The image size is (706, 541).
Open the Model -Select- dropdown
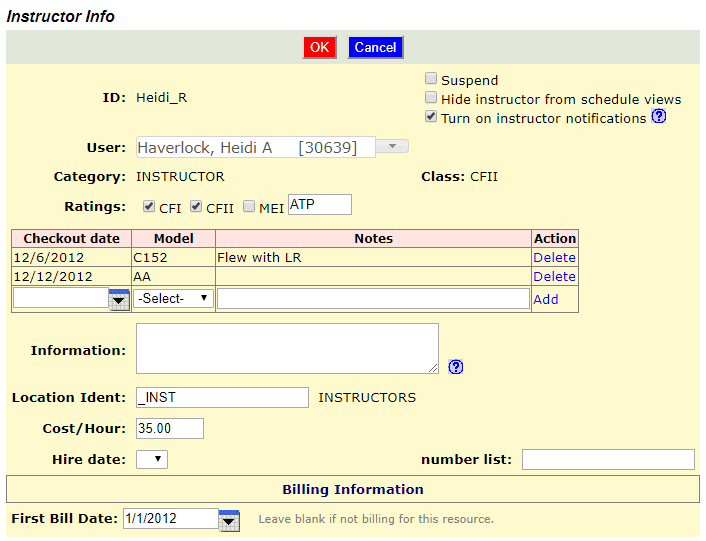pyautogui.click(x=173, y=298)
